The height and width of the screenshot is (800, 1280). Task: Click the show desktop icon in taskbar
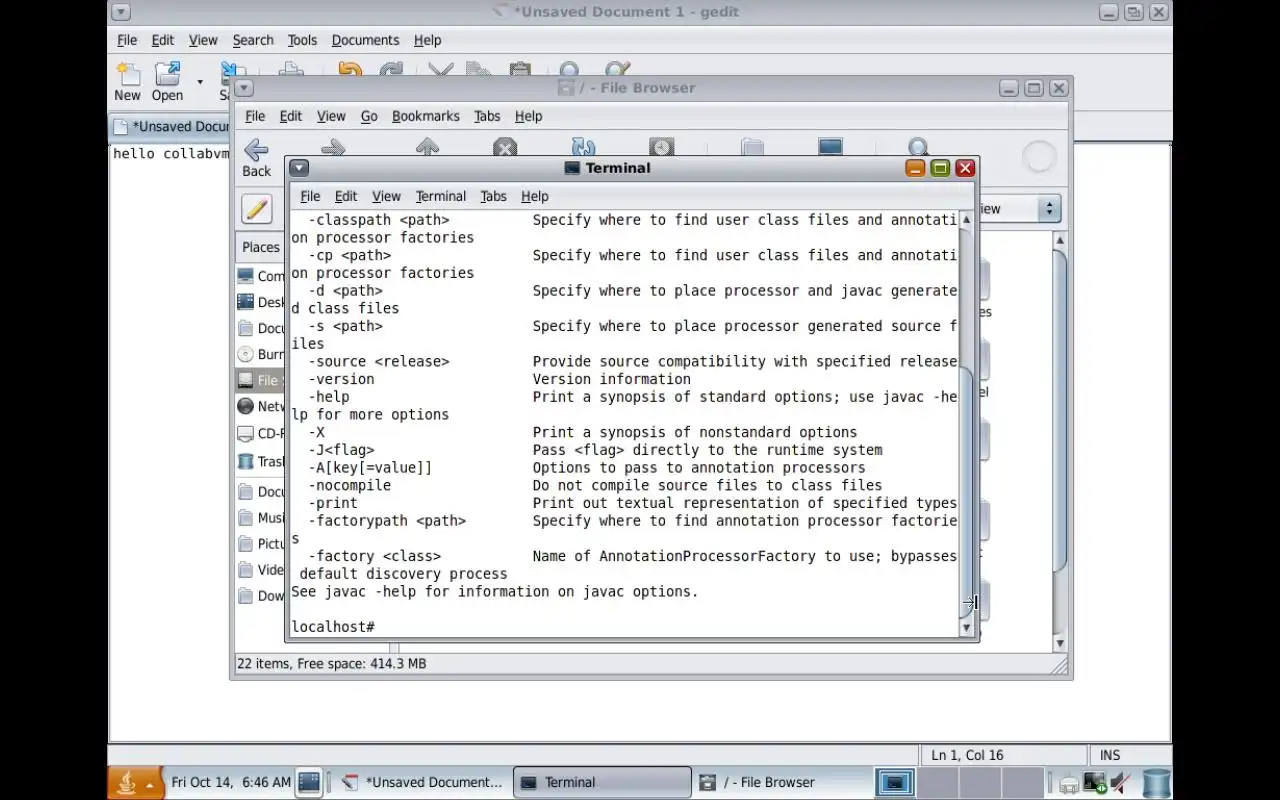click(309, 782)
